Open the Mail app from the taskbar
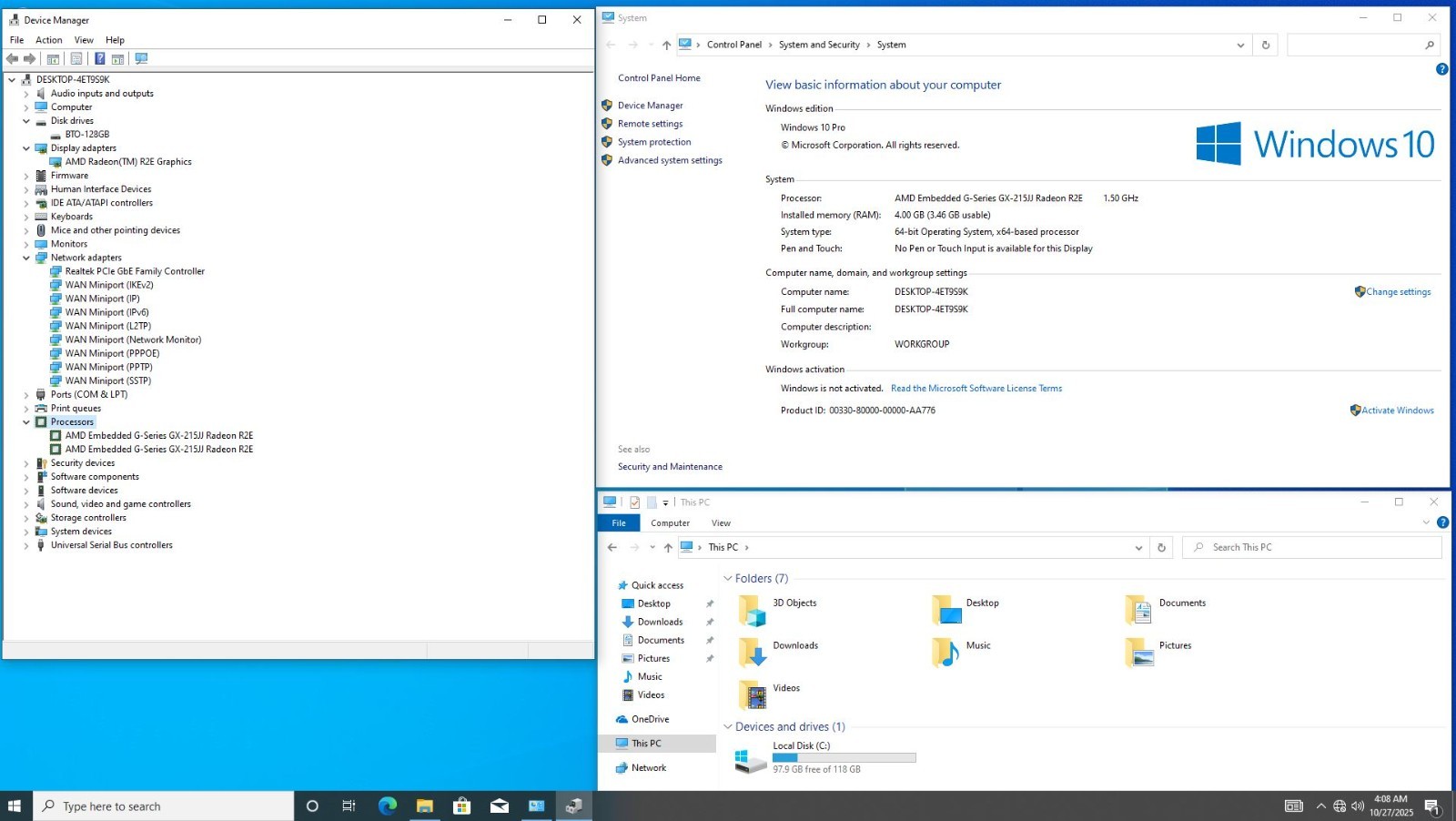The width and height of the screenshot is (1456, 821). tap(500, 806)
